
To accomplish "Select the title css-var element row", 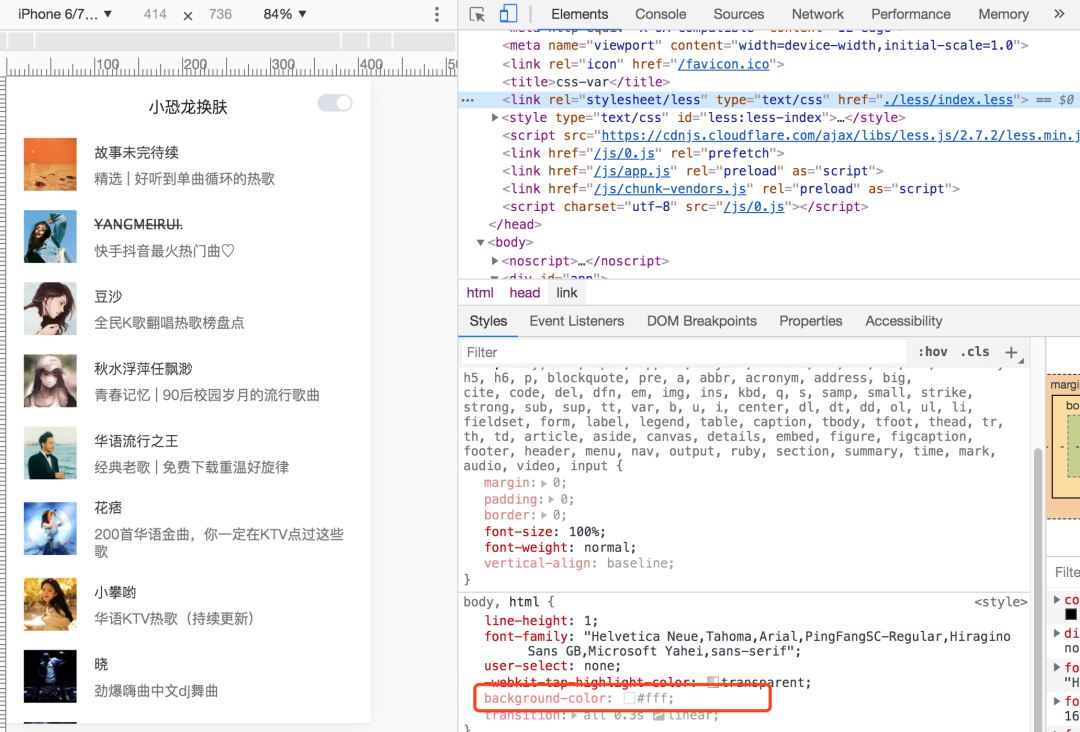I will pyautogui.click(x=585, y=82).
